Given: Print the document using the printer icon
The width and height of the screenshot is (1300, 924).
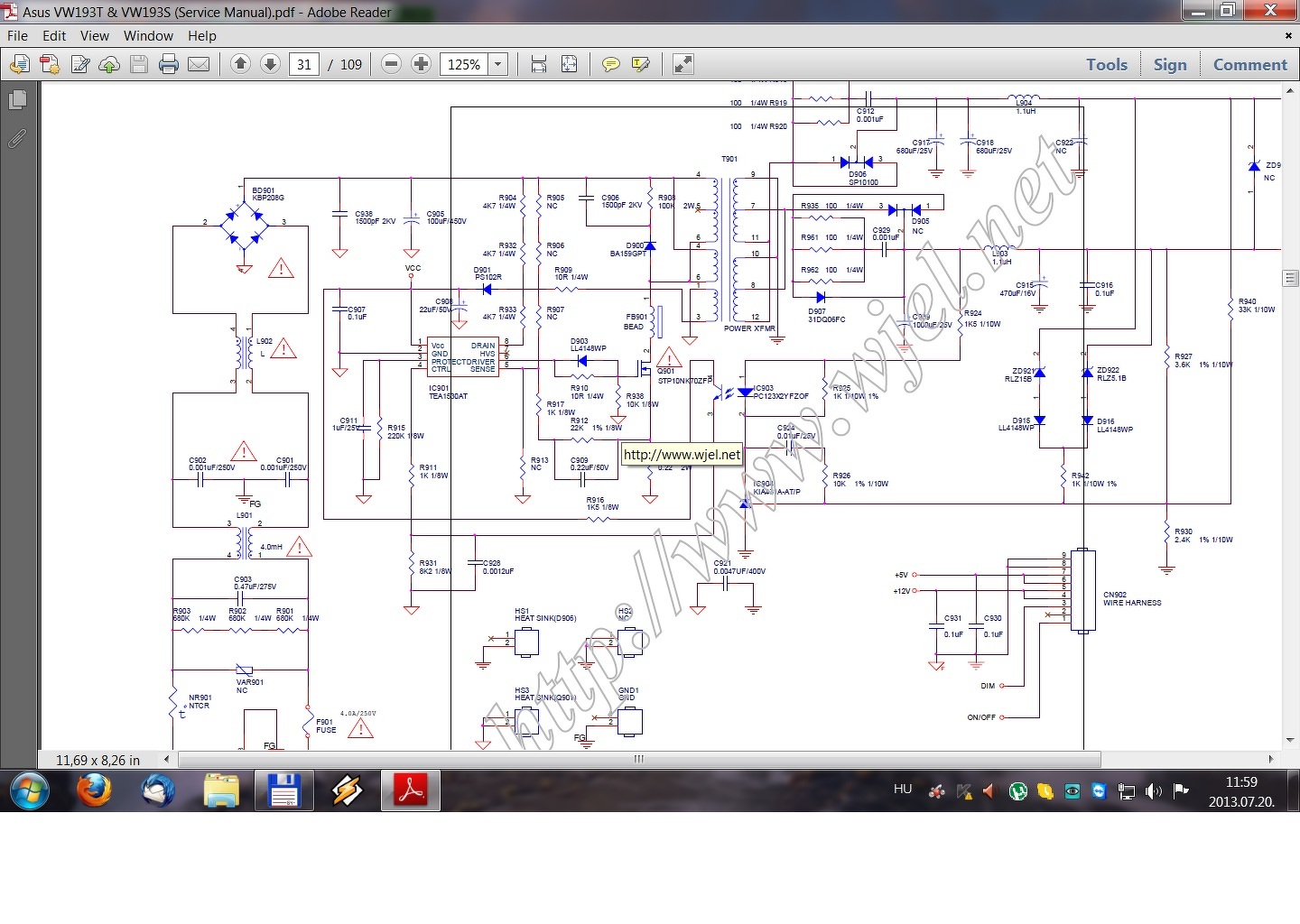Looking at the screenshot, I should (169, 64).
